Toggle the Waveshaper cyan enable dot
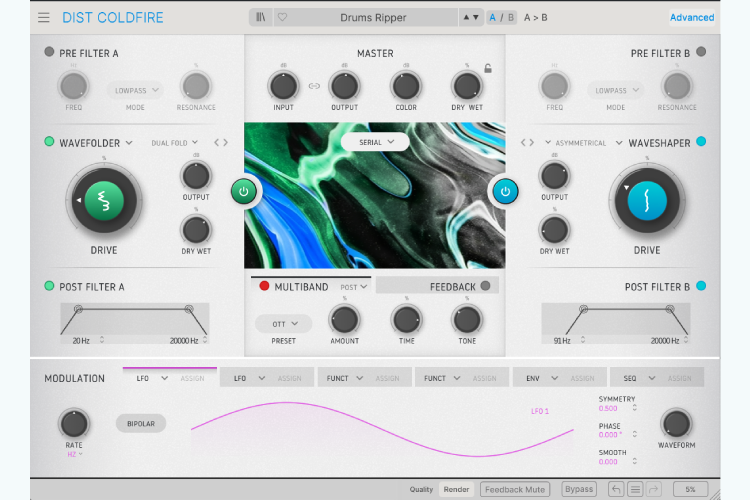The width and height of the screenshot is (750, 500). click(701, 142)
